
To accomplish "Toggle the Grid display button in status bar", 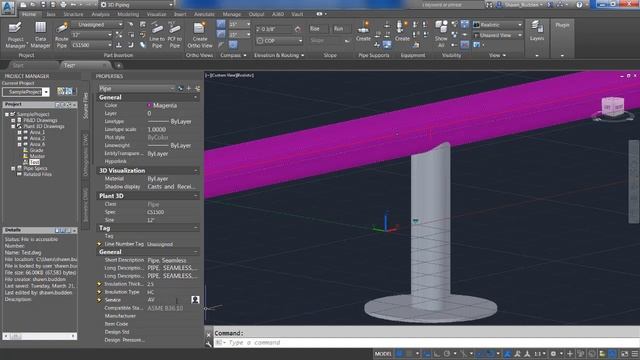I will point(400,354).
